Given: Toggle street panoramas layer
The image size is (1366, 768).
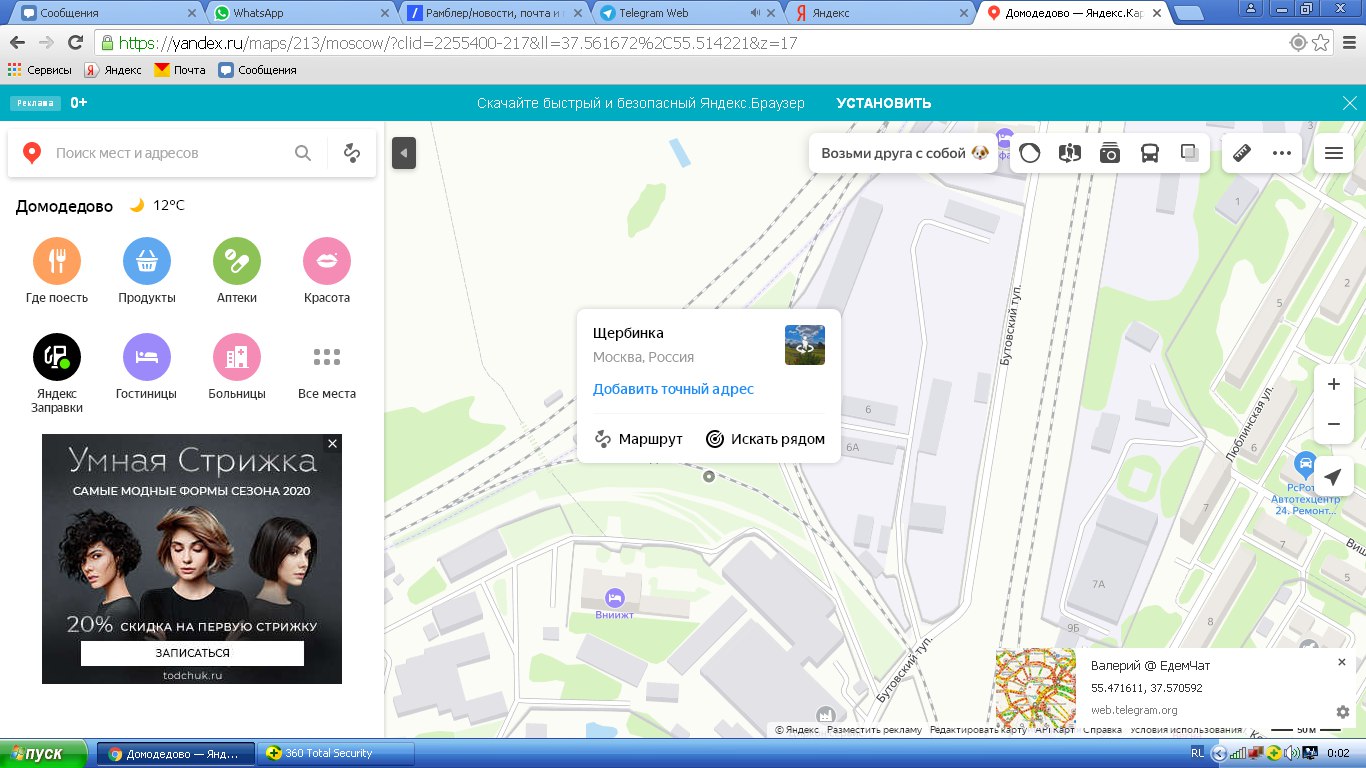Looking at the screenshot, I should (x=1070, y=153).
